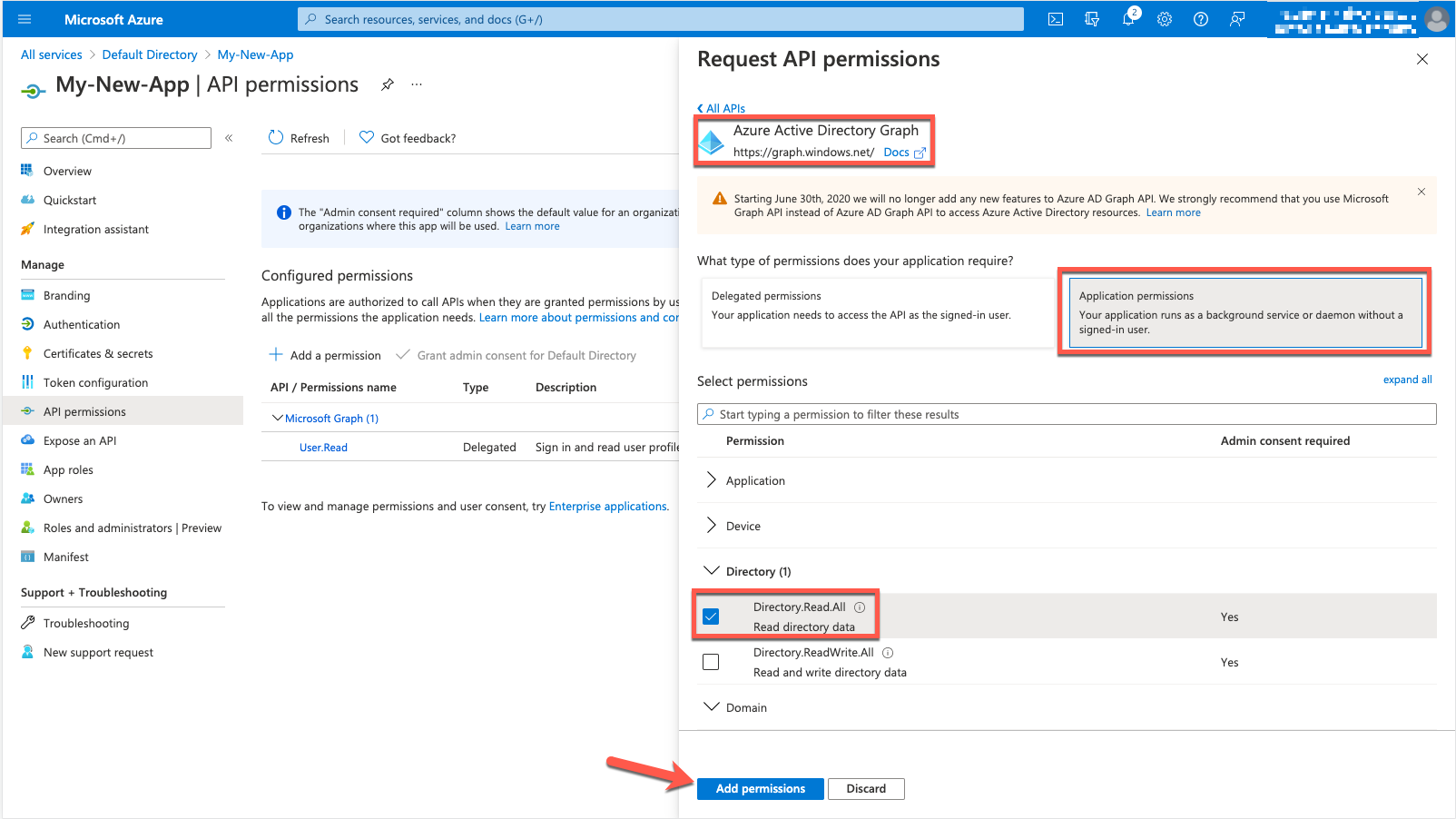Click Grant admin consent for Default Directory

click(x=516, y=355)
